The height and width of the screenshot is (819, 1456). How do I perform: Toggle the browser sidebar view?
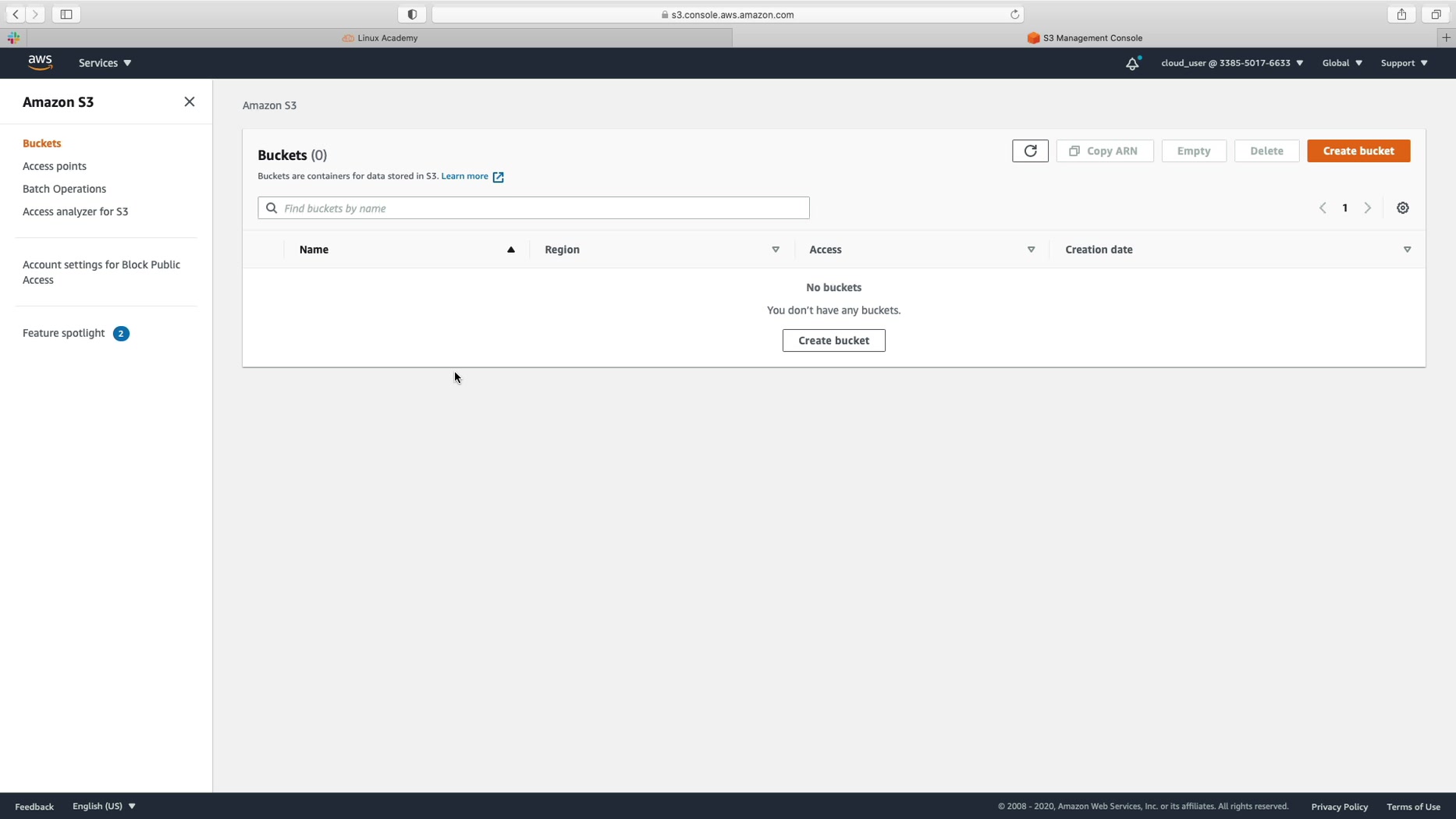(x=66, y=14)
